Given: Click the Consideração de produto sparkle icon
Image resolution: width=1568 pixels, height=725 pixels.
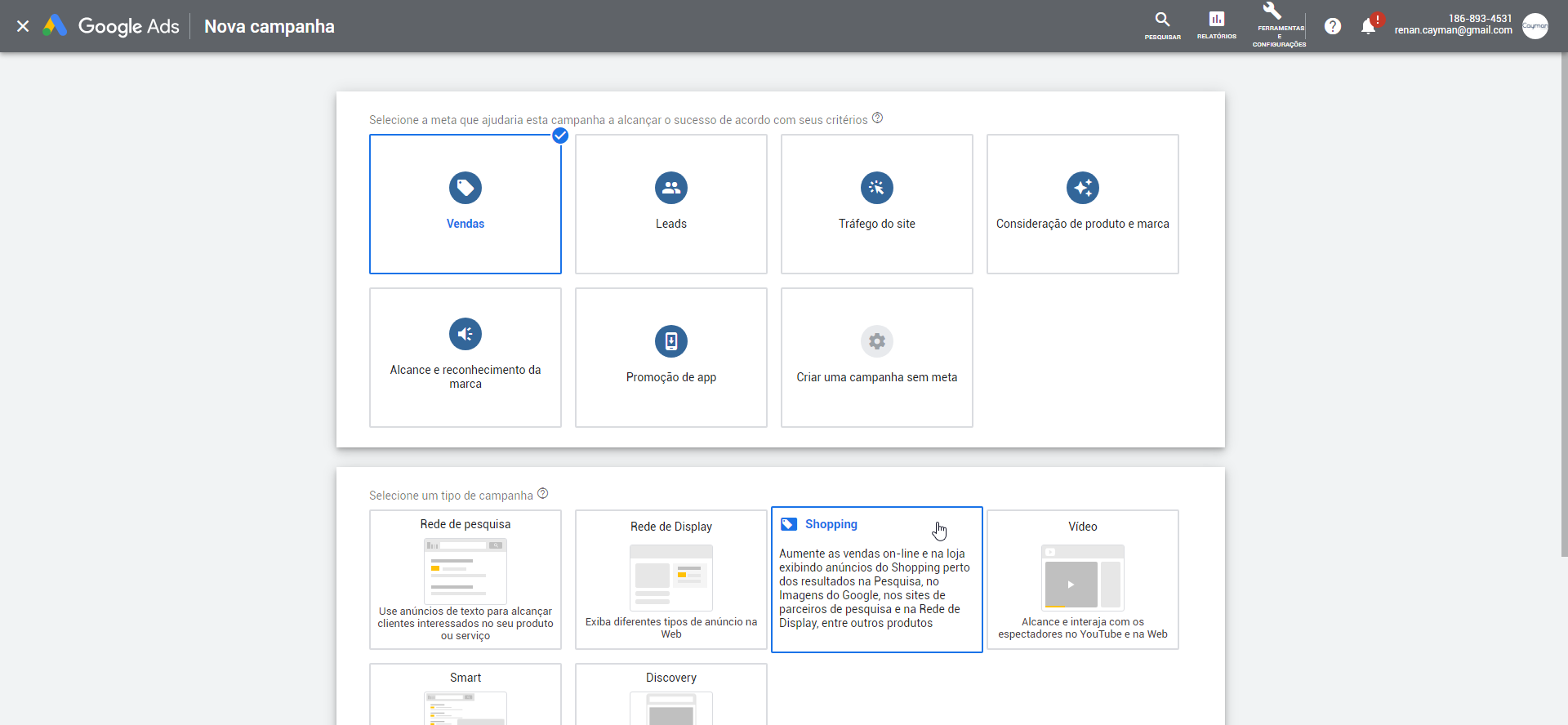Looking at the screenshot, I should [x=1083, y=188].
